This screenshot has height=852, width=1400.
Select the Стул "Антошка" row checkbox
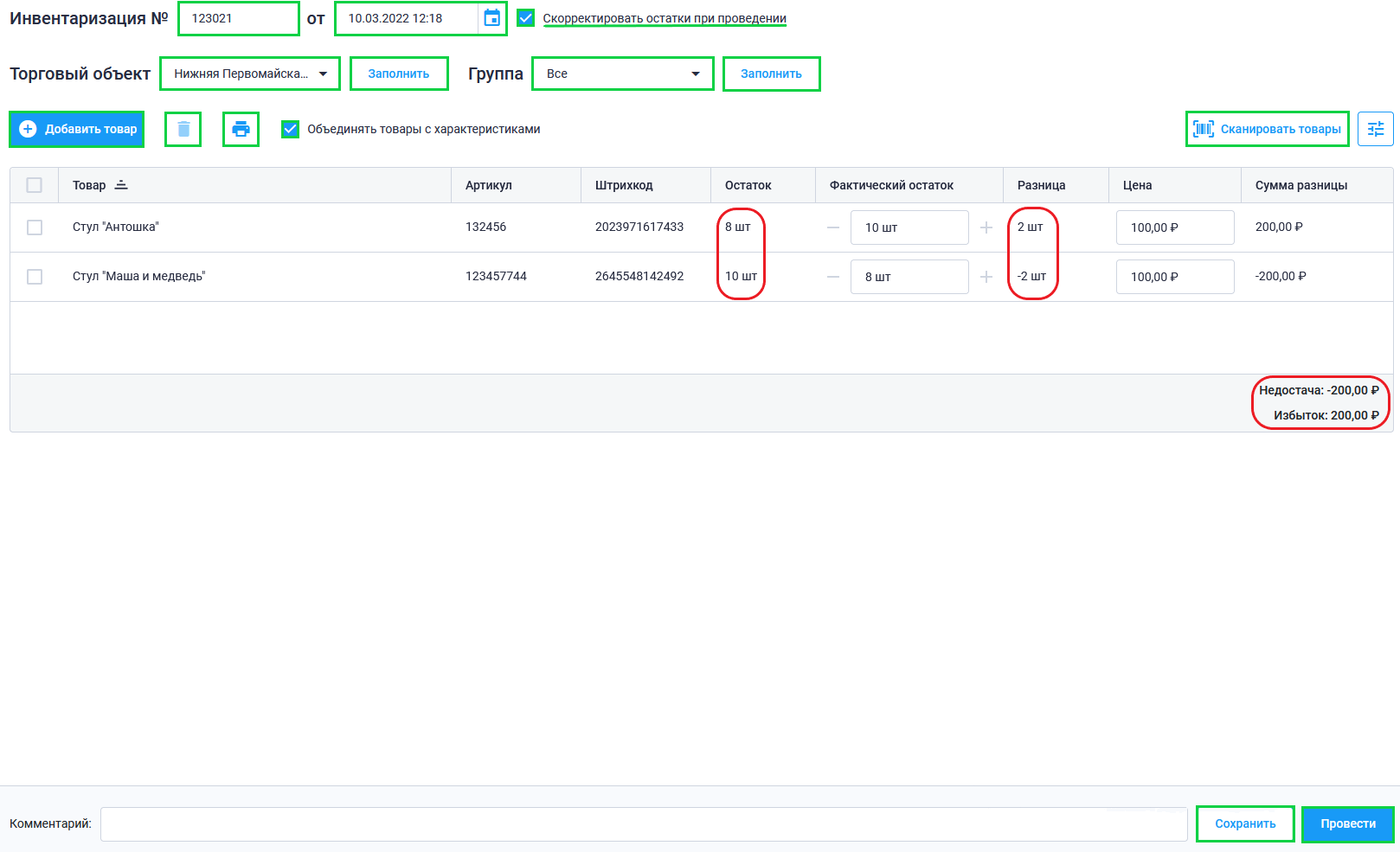35,227
